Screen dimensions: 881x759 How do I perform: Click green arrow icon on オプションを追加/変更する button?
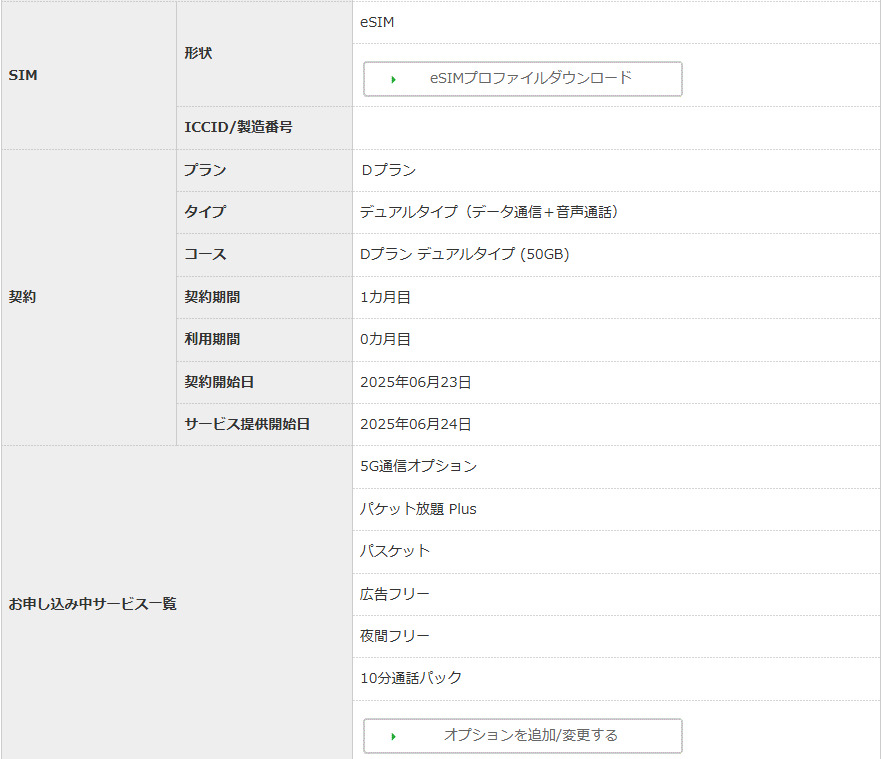pyautogui.click(x=394, y=736)
